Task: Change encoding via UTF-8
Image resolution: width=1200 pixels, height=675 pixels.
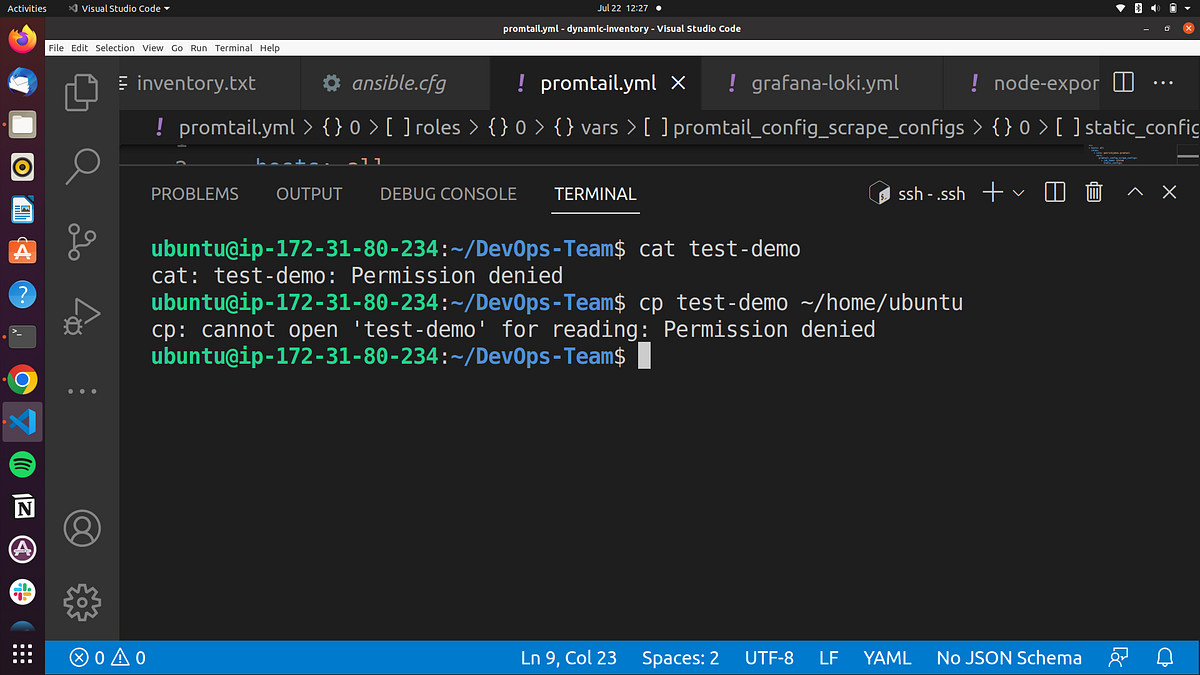Action: (769, 658)
